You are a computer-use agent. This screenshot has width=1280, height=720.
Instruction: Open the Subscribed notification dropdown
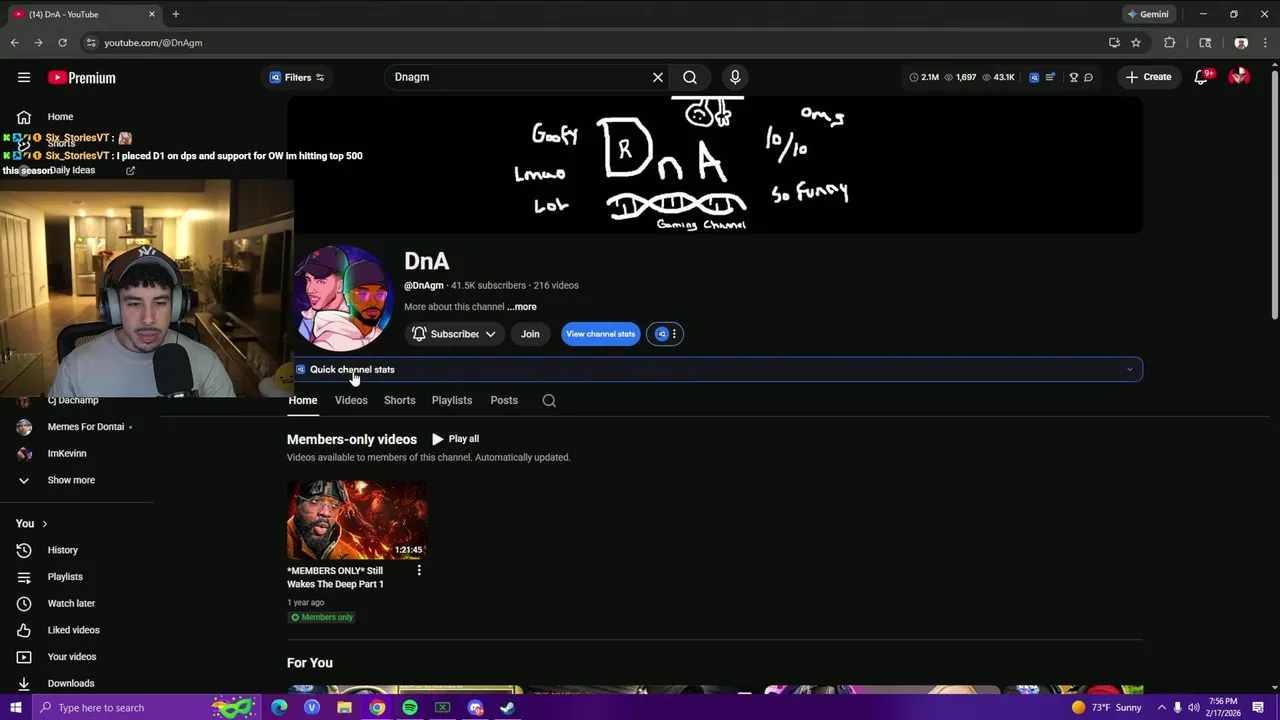click(453, 334)
